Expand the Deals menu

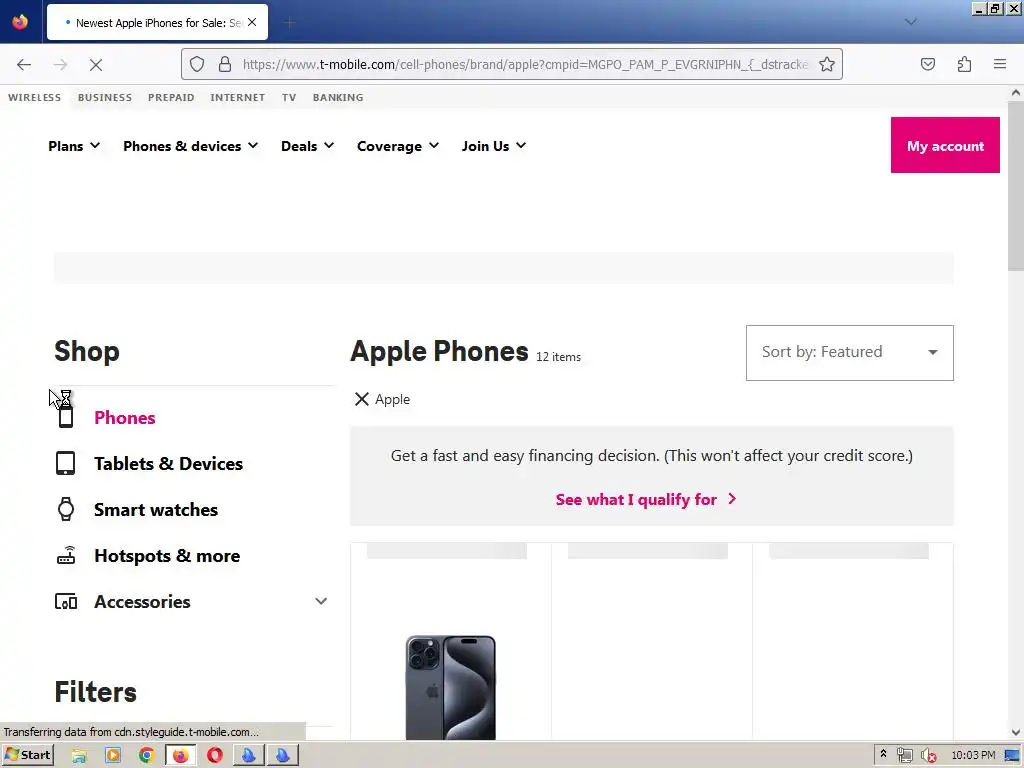pos(307,146)
